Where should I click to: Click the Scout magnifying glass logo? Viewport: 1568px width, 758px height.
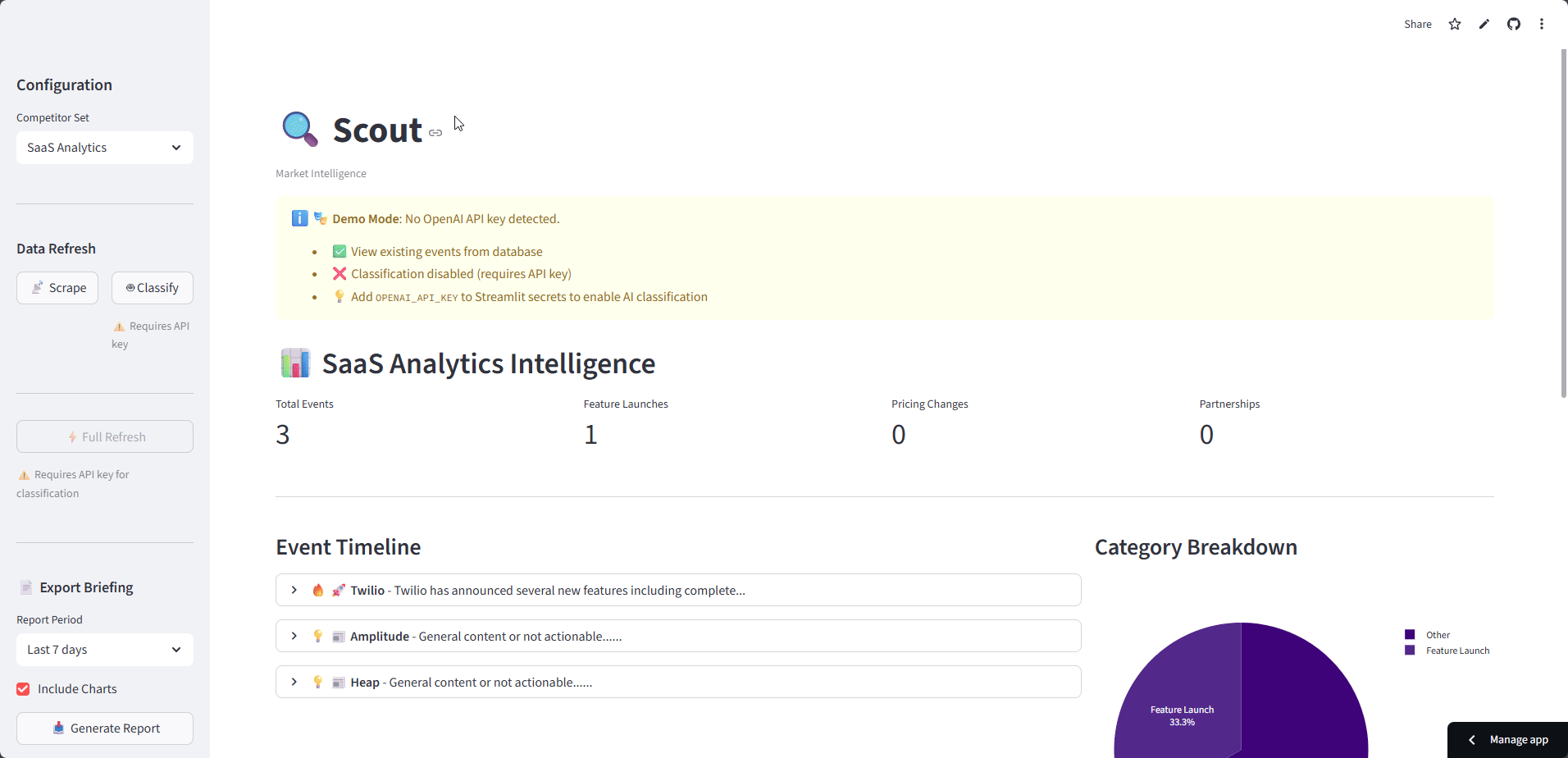point(299,130)
